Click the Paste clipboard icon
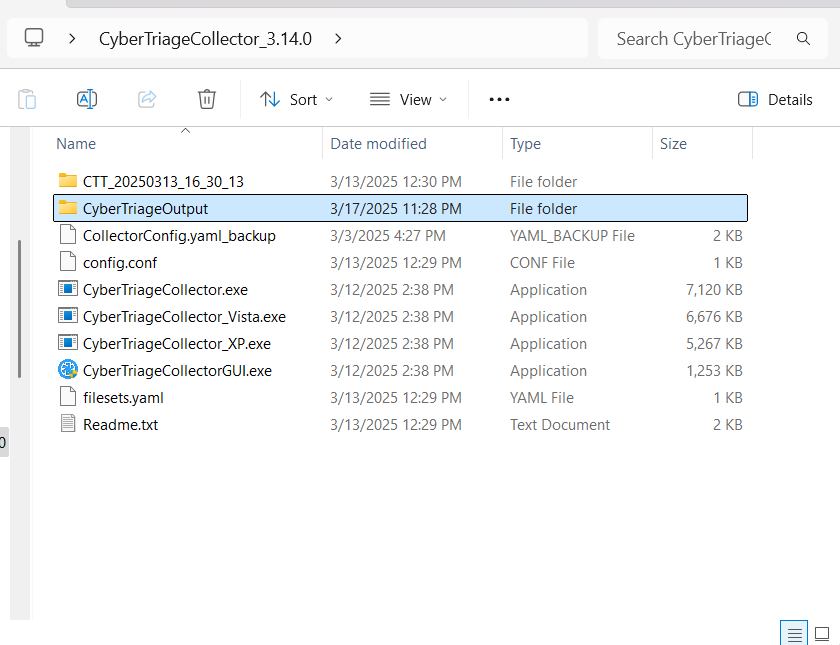Screen dimensions: 840x645 tap(27, 99)
